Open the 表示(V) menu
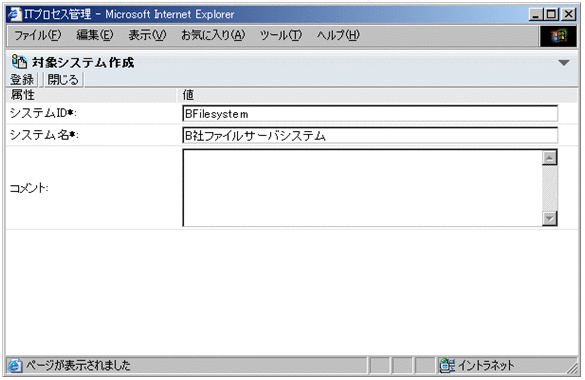The width and height of the screenshot is (585, 380). 147,35
